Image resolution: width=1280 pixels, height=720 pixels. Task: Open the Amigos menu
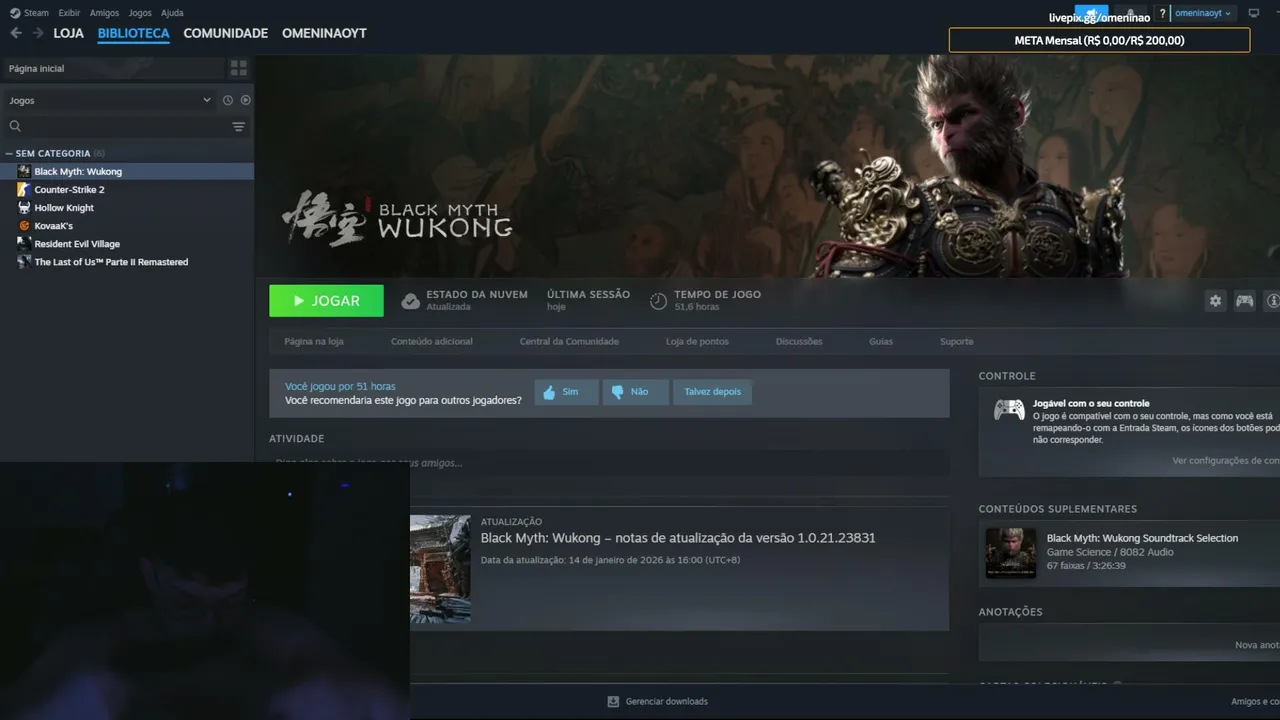(x=104, y=13)
